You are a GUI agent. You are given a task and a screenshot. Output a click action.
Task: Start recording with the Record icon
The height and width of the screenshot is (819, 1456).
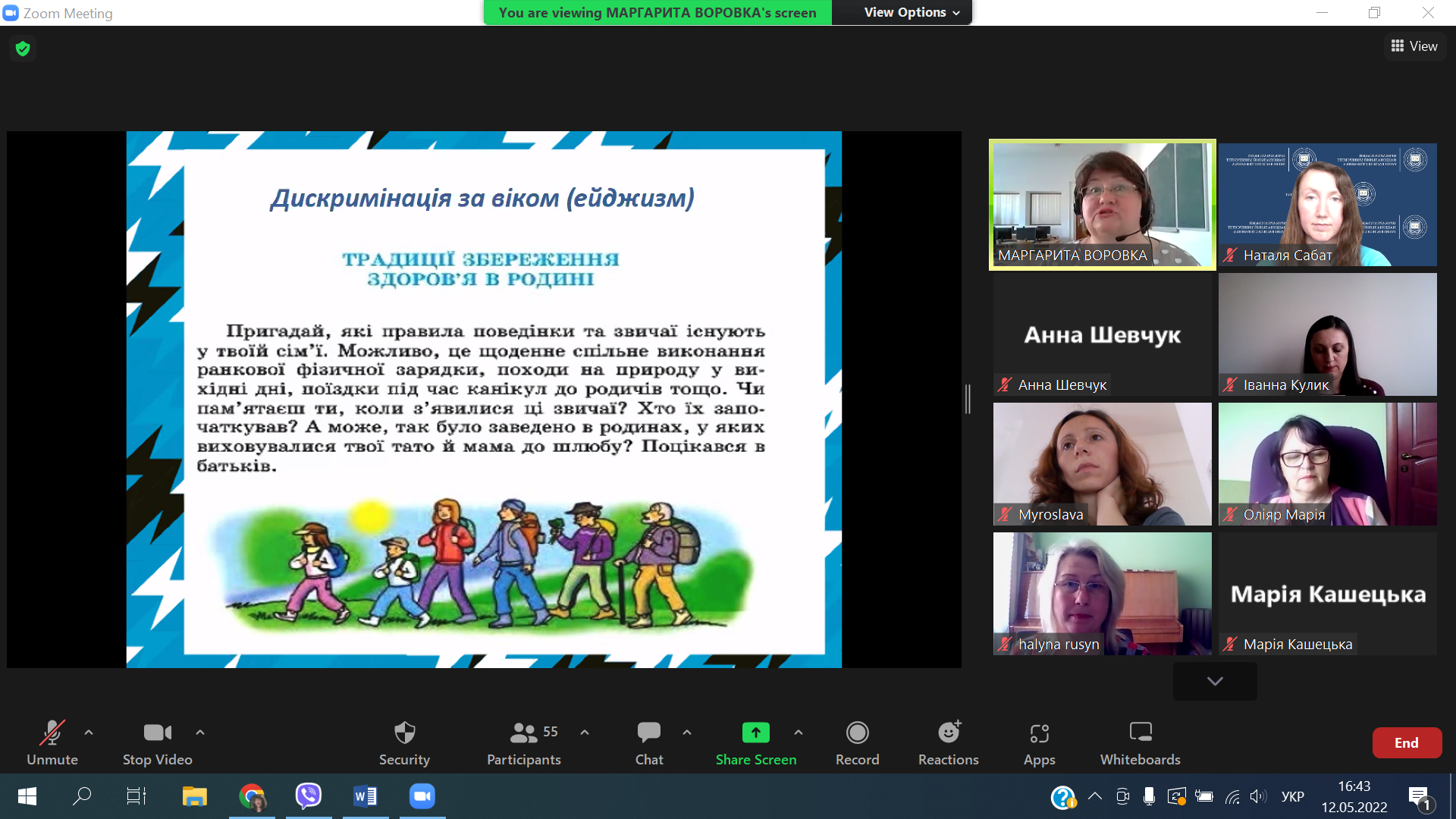(x=857, y=733)
